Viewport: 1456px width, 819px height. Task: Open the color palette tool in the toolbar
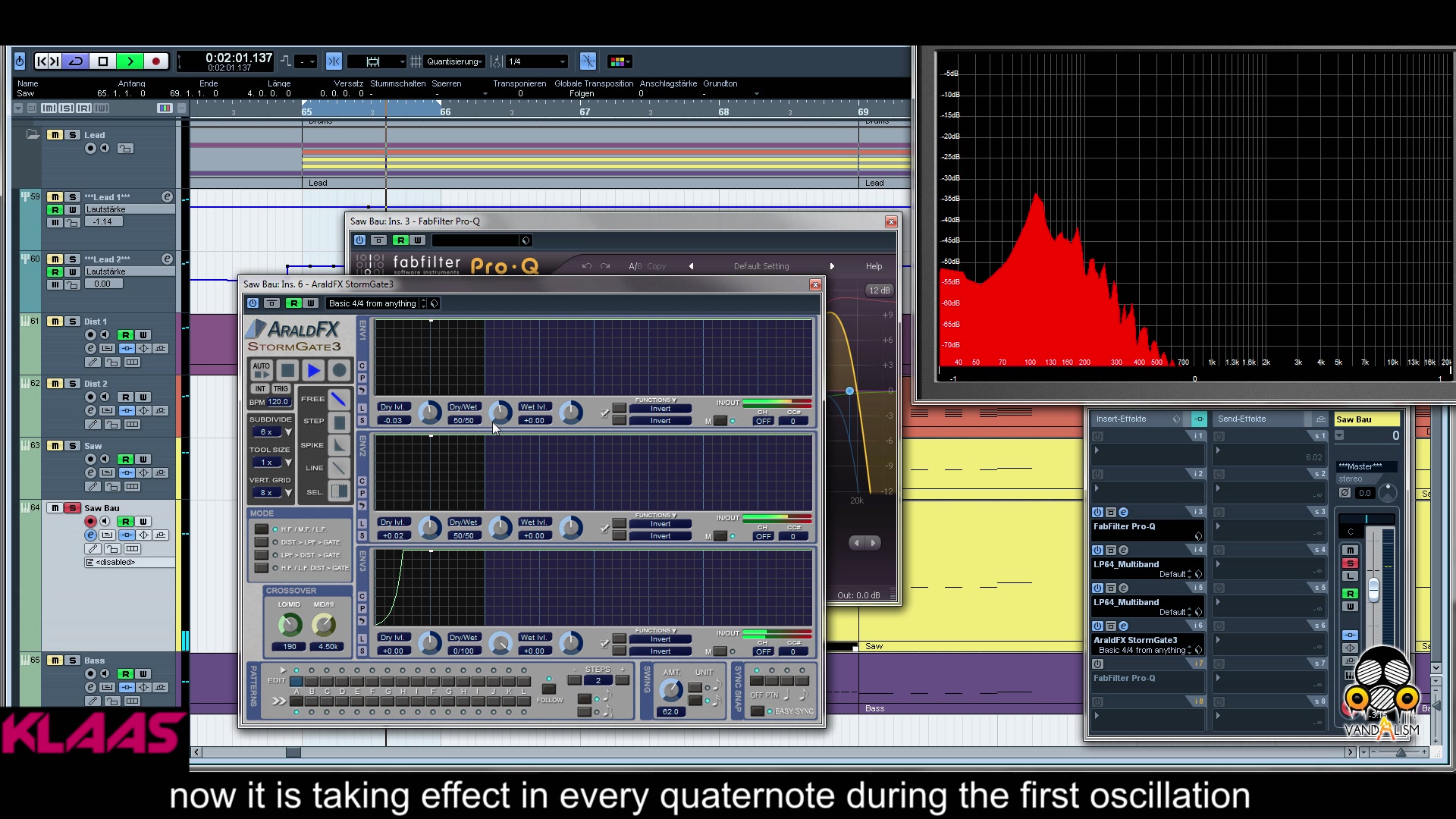(x=618, y=61)
